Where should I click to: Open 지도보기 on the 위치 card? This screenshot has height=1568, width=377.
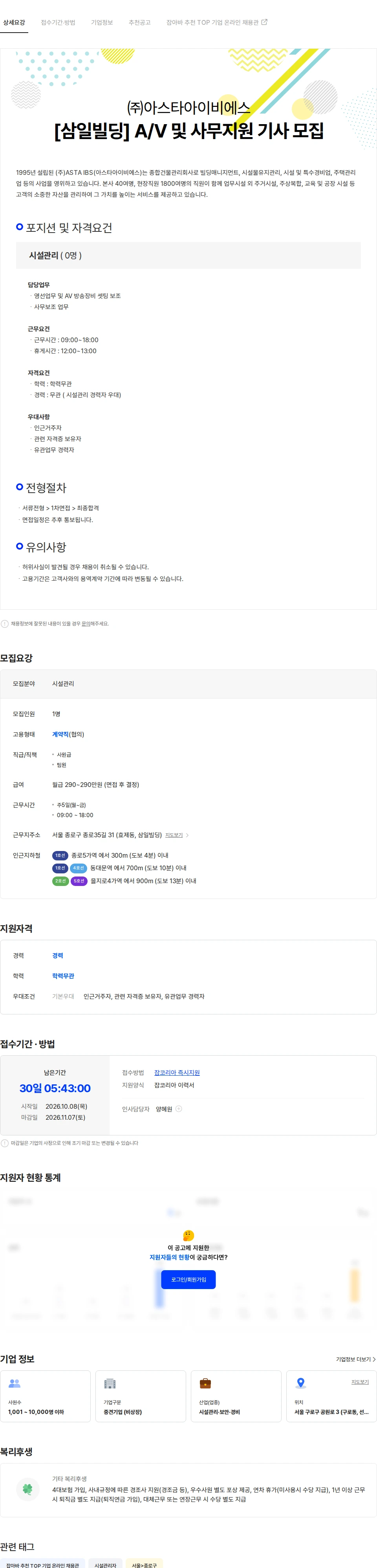pyautogui.click(x=360, y=1382)
